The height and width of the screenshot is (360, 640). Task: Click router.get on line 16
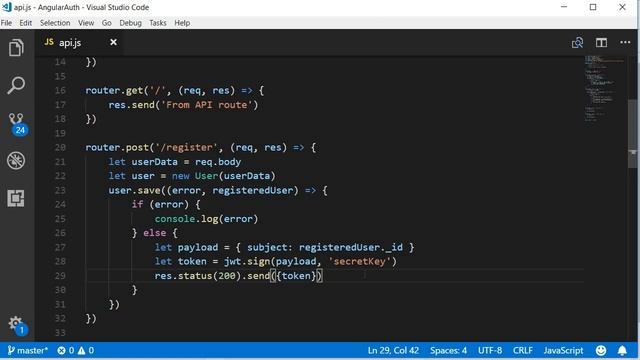(x=114, y=91)
